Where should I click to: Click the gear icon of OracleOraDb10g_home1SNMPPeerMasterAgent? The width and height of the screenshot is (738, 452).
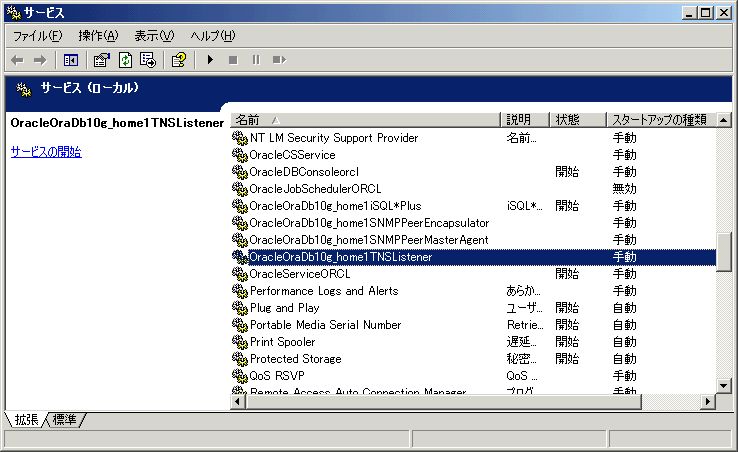tap(240, 240)
